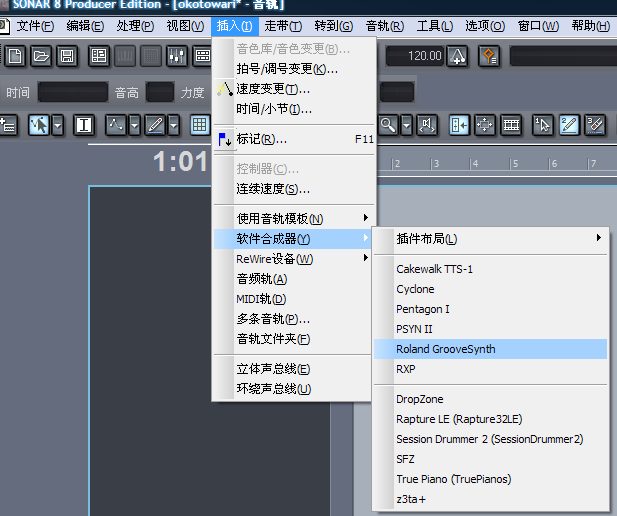
Task: Click the 时间 time value field
Action: [73, 92]
